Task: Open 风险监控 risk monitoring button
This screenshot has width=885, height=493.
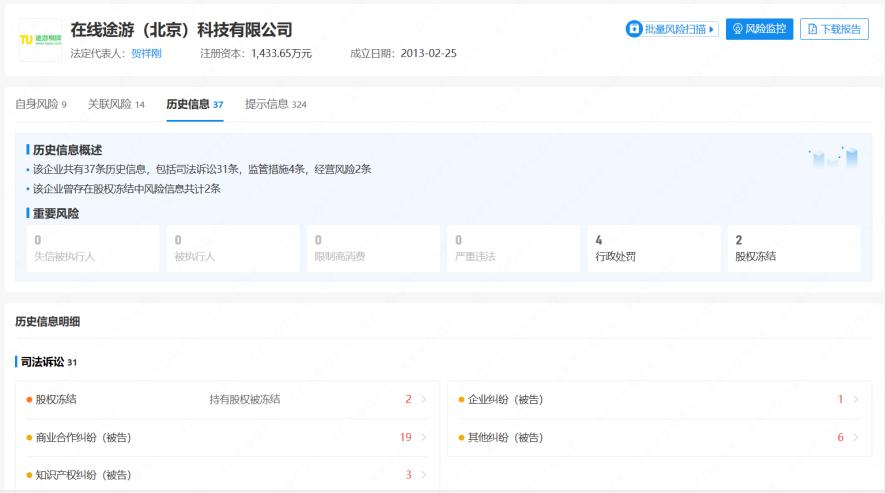Action: pyautogui.click(x=759, y=29)
